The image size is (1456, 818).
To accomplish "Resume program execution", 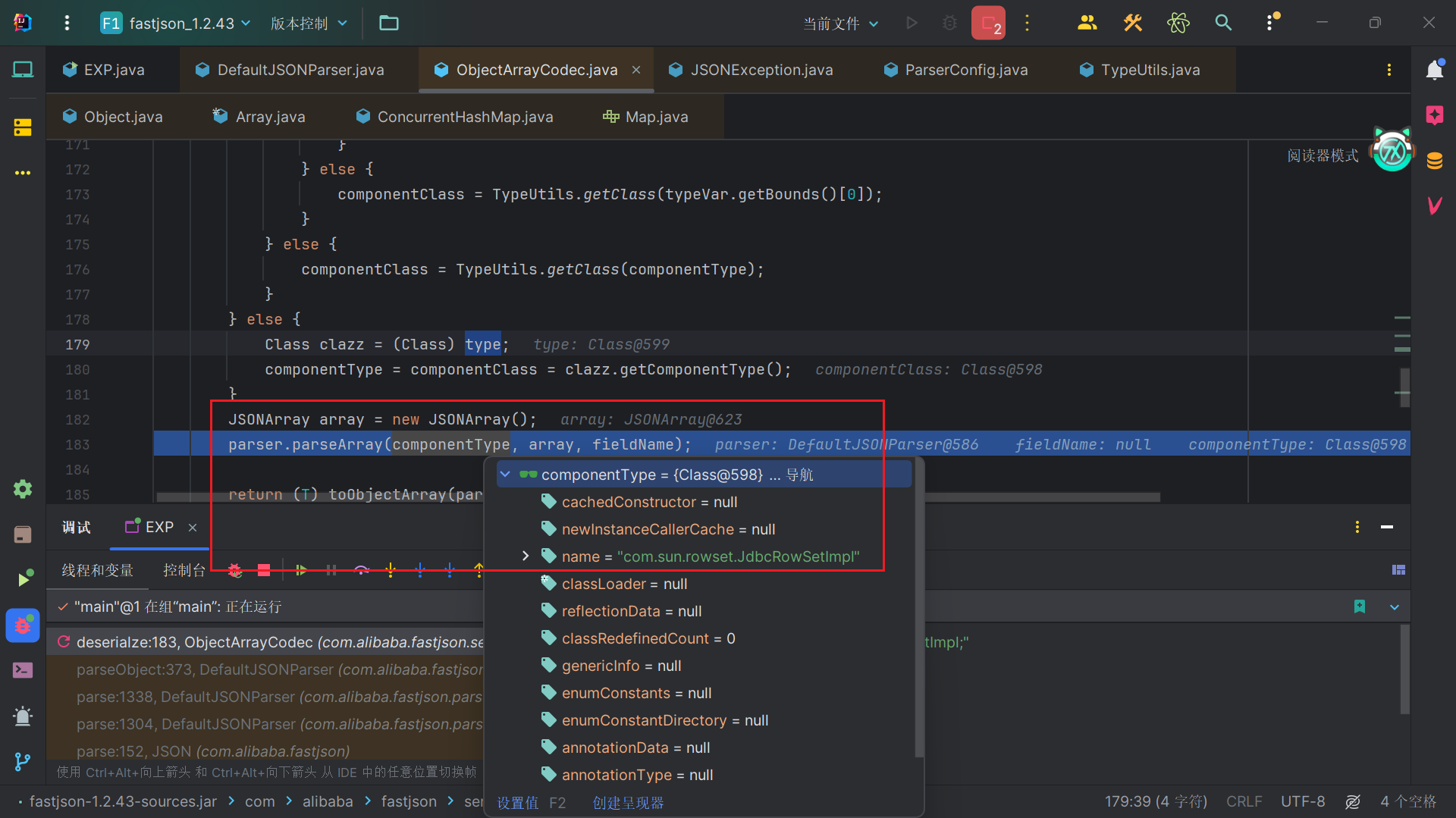I will pyautogui.click(x=301, y=570).
